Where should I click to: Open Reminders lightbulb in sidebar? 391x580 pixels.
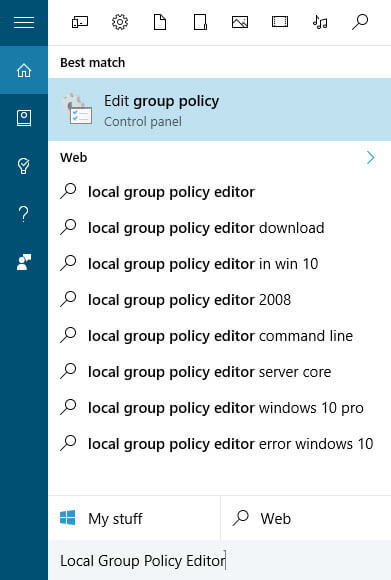(x=24, y=166)
